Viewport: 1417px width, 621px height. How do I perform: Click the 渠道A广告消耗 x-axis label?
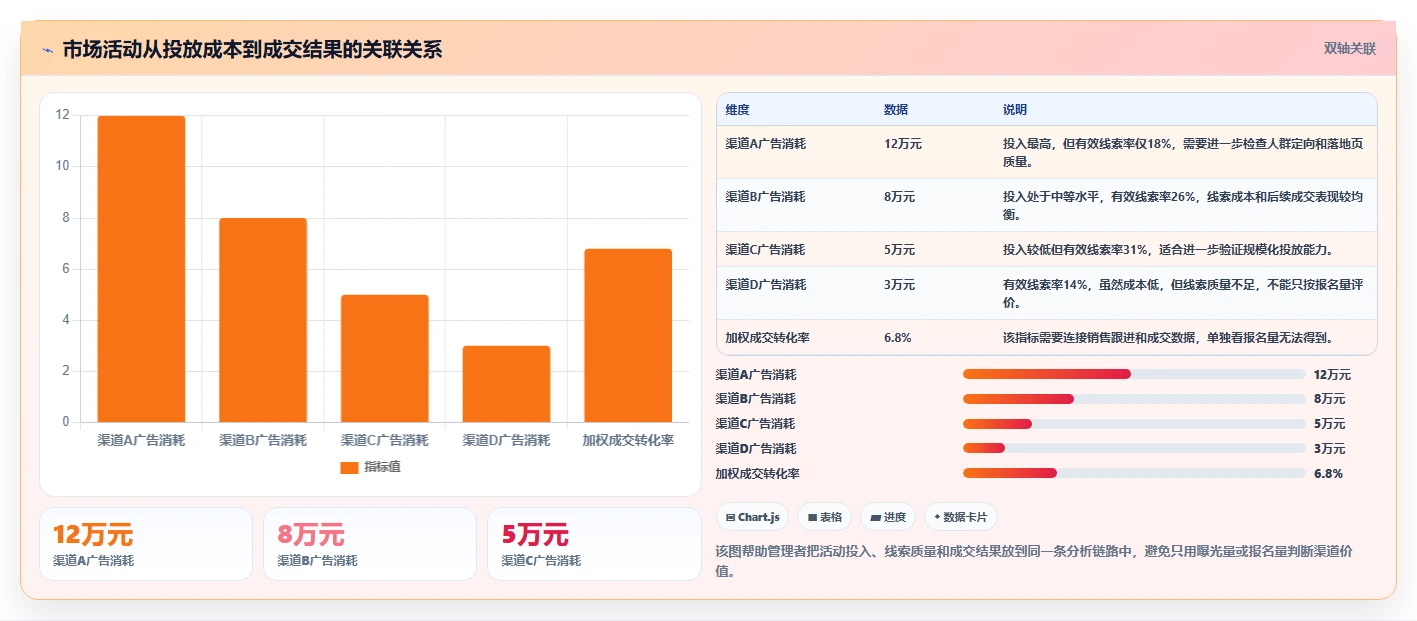click(x=141, y=440)
